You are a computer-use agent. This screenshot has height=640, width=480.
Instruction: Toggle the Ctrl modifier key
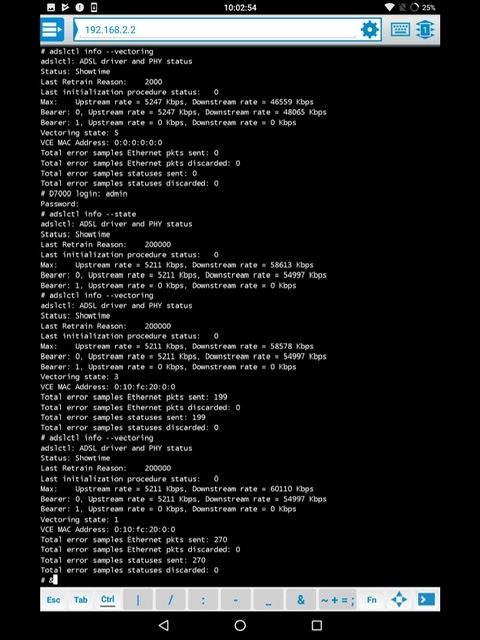[107, 600]
